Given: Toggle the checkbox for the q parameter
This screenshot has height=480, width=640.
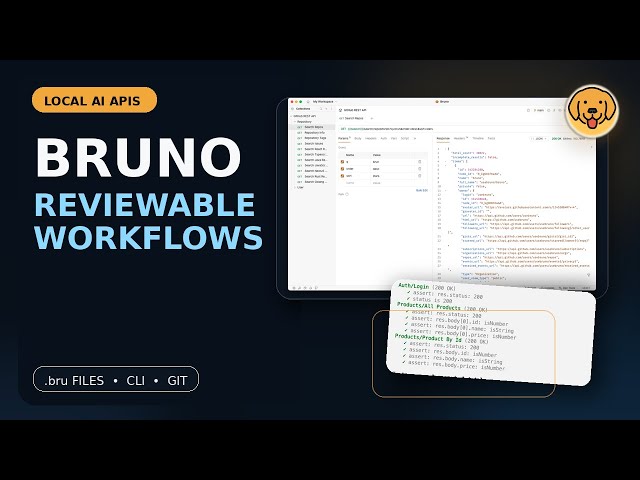Looking at the screenshot, I should coord(342,162).
